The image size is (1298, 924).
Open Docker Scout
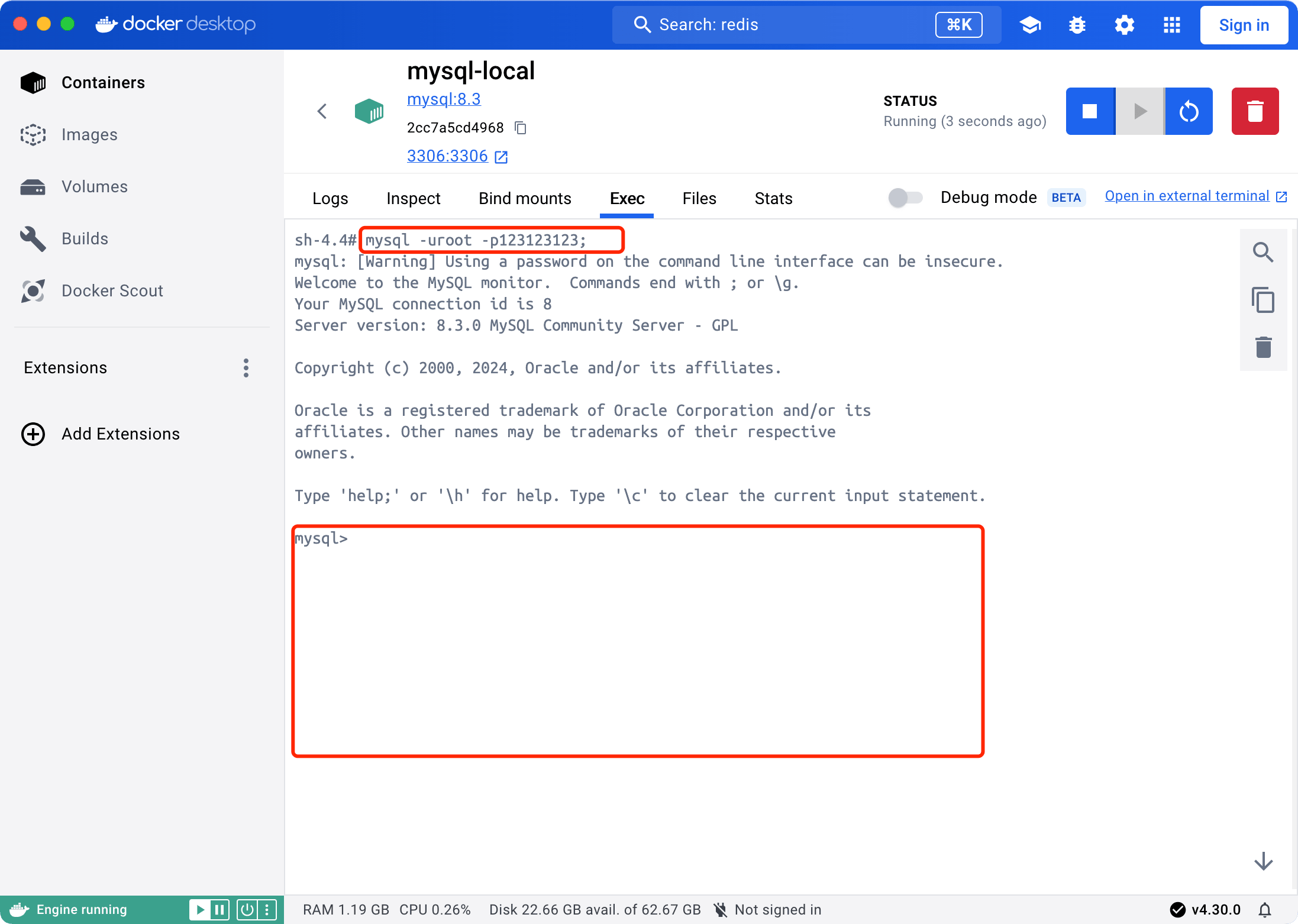(92, 290)
